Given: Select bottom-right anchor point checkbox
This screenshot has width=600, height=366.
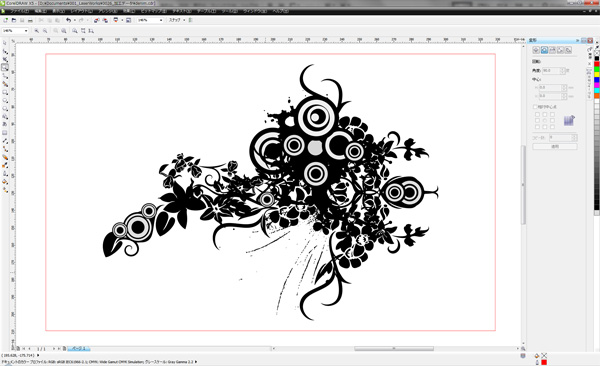Looking at the screenshot, I should click(x=552, y=127).
